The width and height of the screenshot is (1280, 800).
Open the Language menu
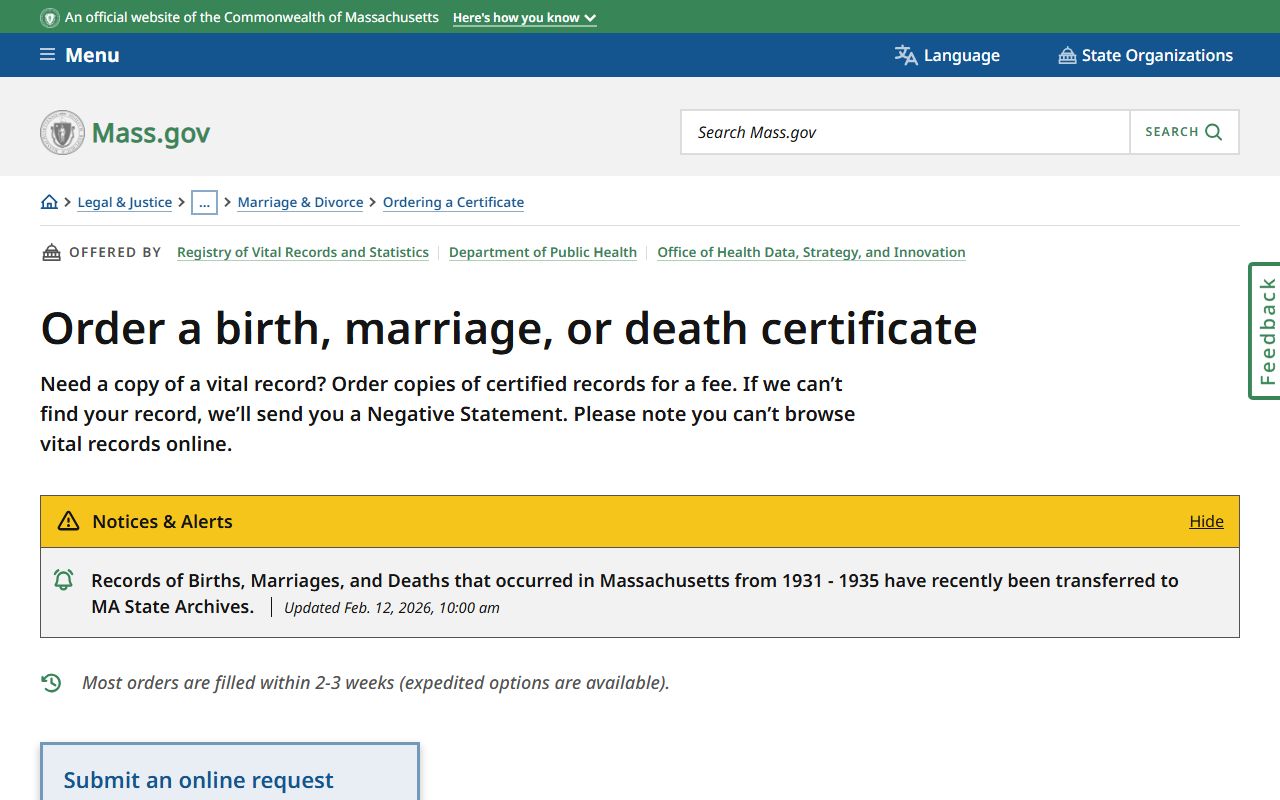coord(947,55)
